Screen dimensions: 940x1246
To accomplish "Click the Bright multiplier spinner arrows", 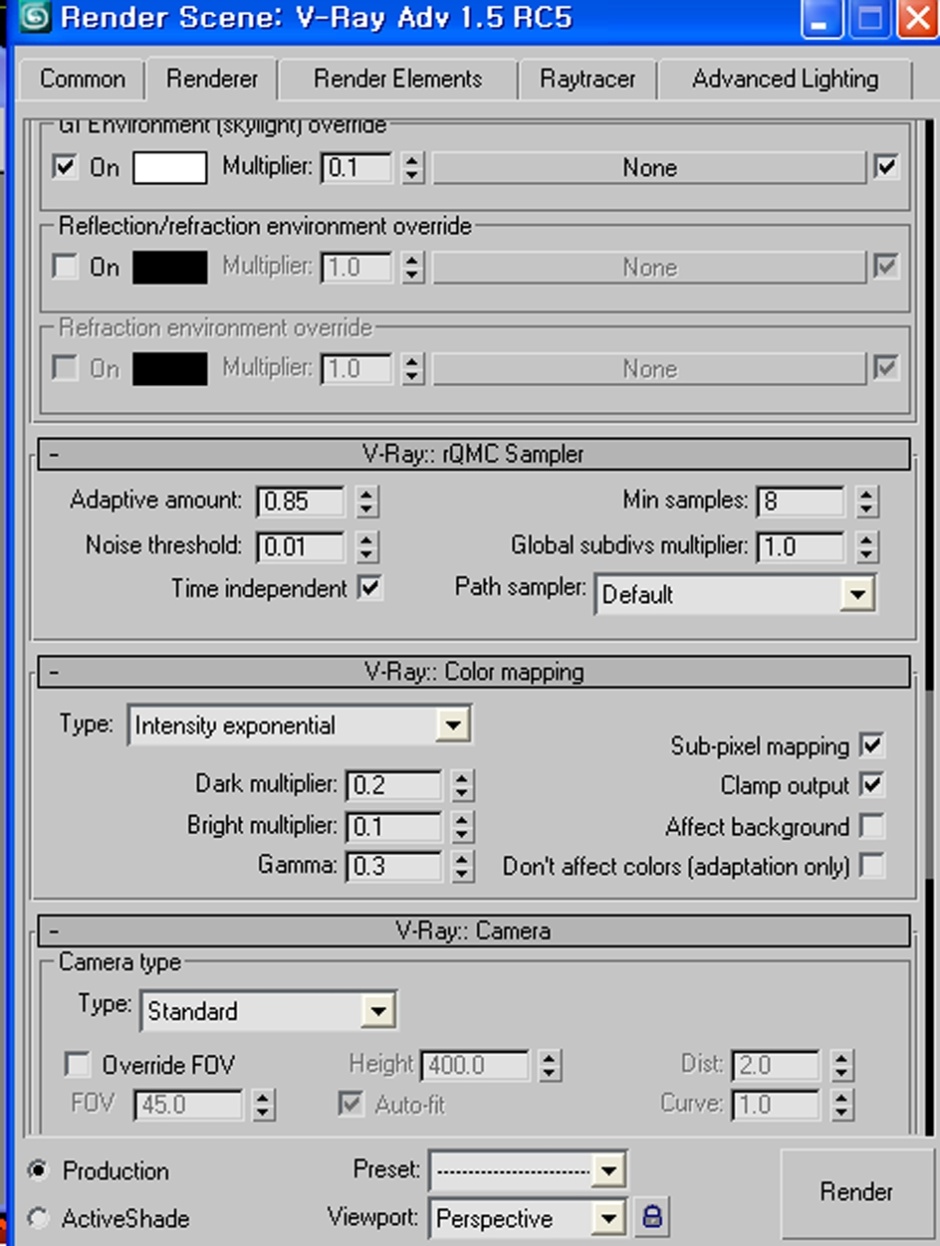I will (x=461, y=827).
